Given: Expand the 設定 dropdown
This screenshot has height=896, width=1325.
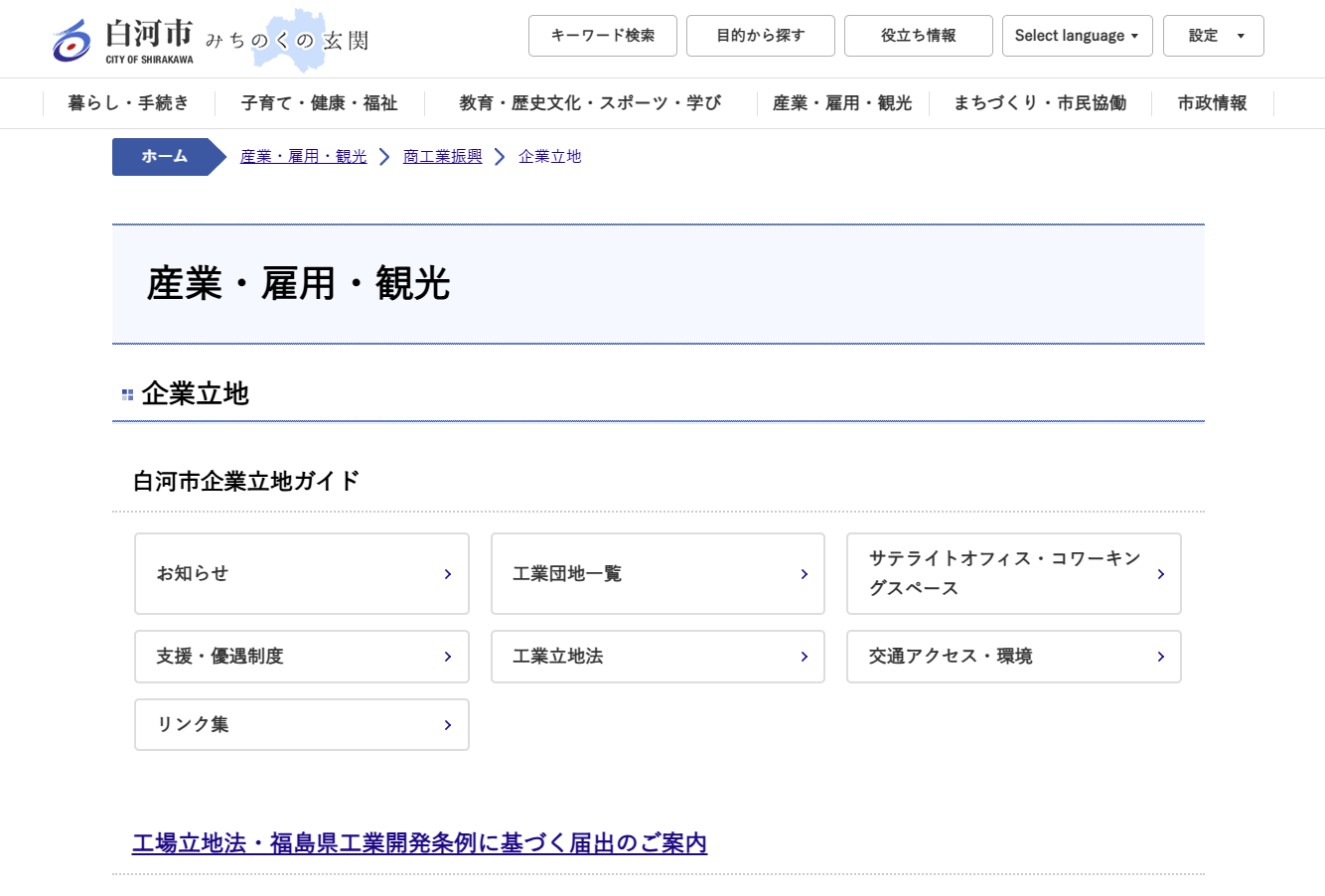Looking at the screenshot, I should pos(1214,36).
